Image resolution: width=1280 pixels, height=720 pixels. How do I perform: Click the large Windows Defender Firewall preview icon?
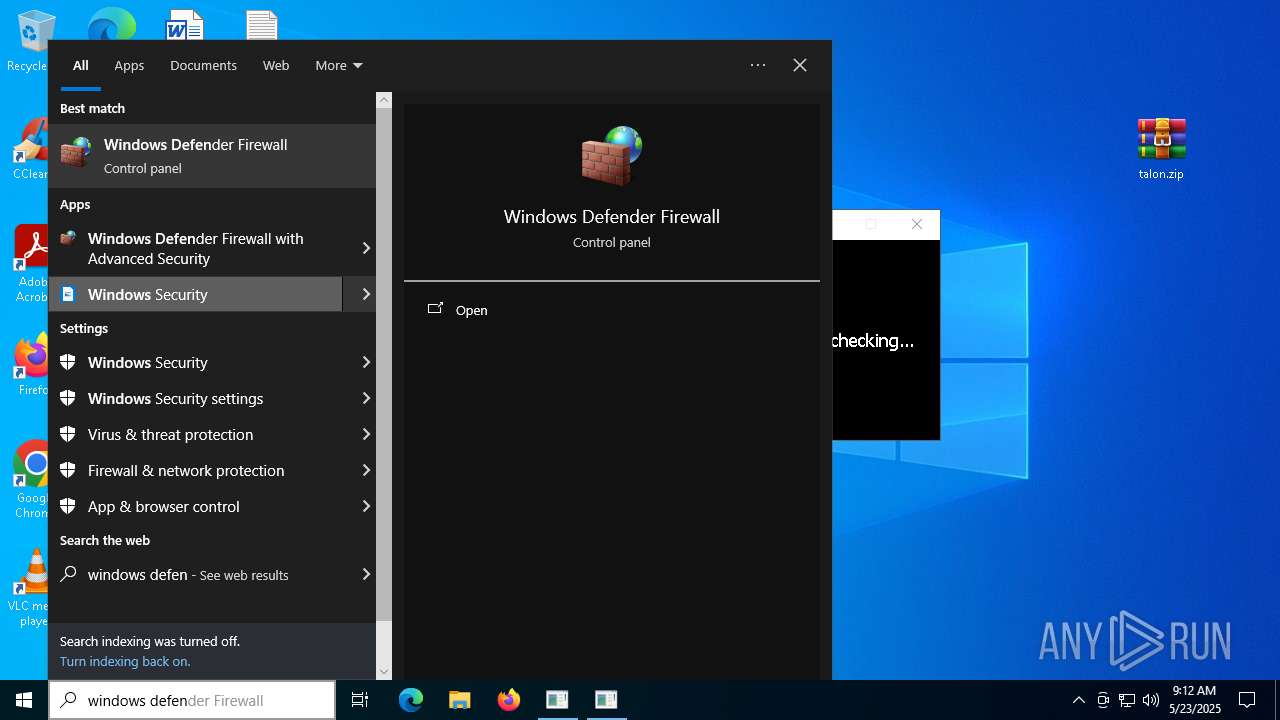[611, 156]
